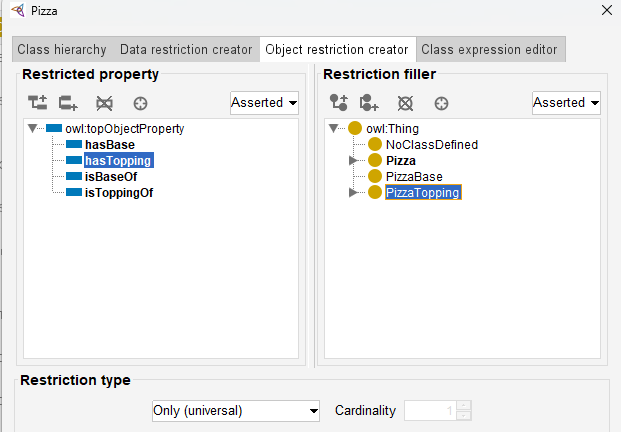
Task: Click blue icon beside isBaseOf
Action: pyautogui.click(x=74, y=176)
